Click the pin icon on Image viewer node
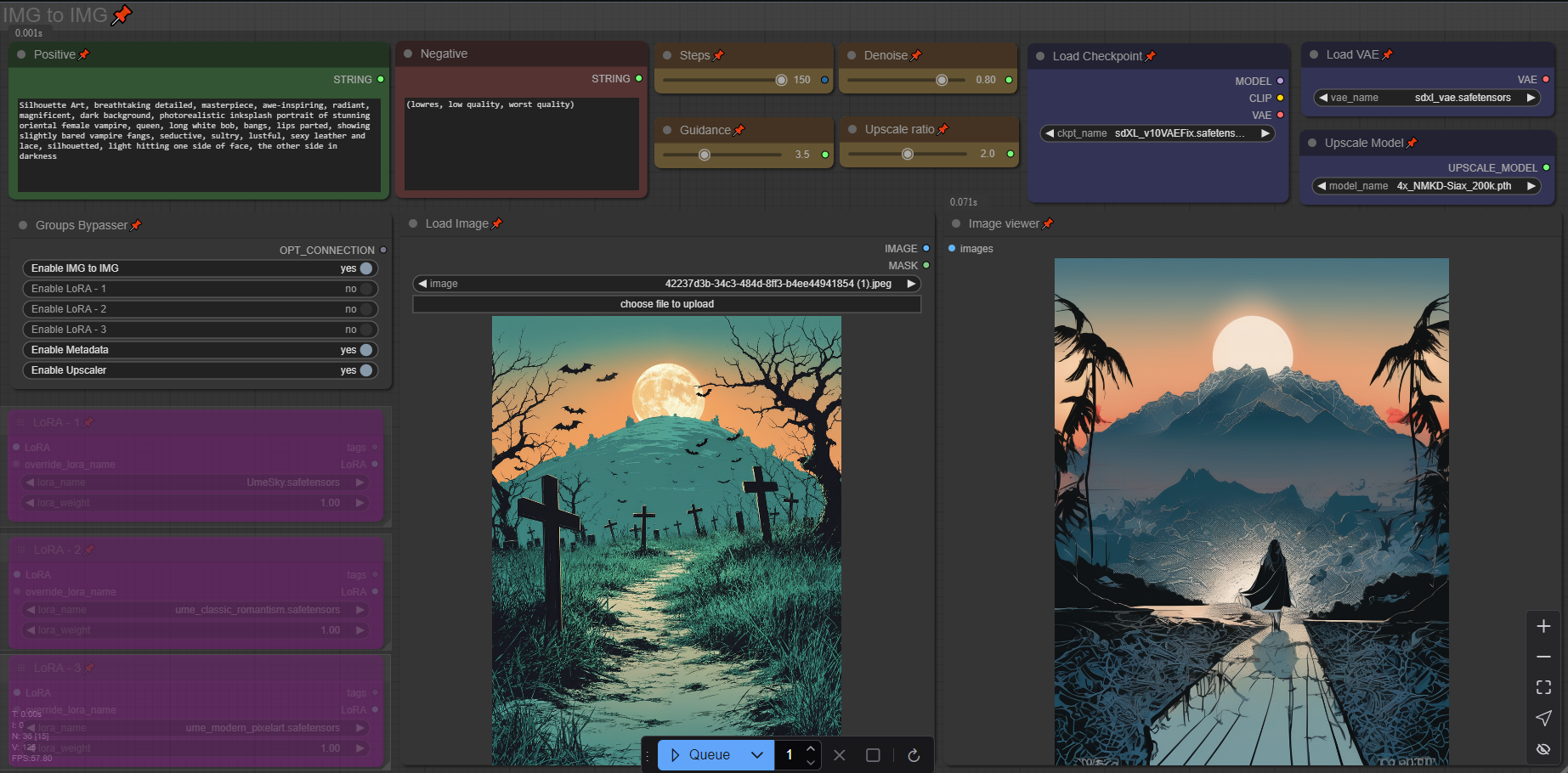 (x=1048, y=223)
